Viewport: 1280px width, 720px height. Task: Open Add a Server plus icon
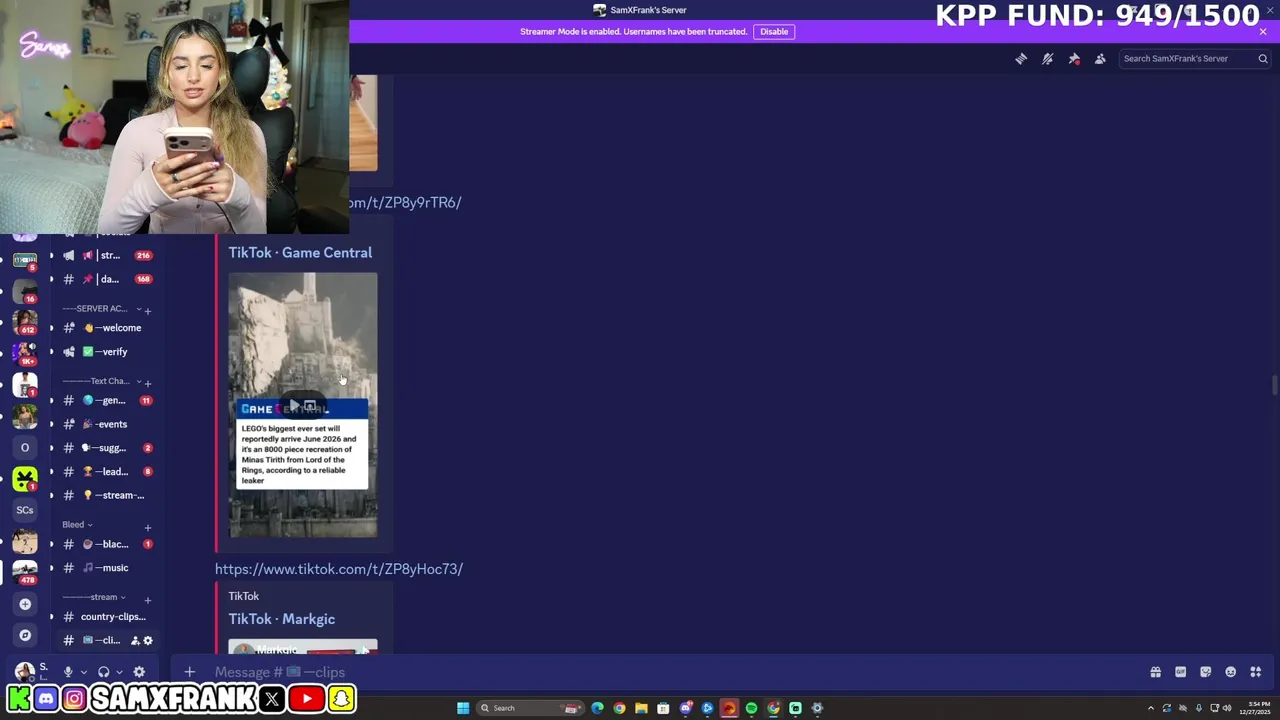[25, 604]
